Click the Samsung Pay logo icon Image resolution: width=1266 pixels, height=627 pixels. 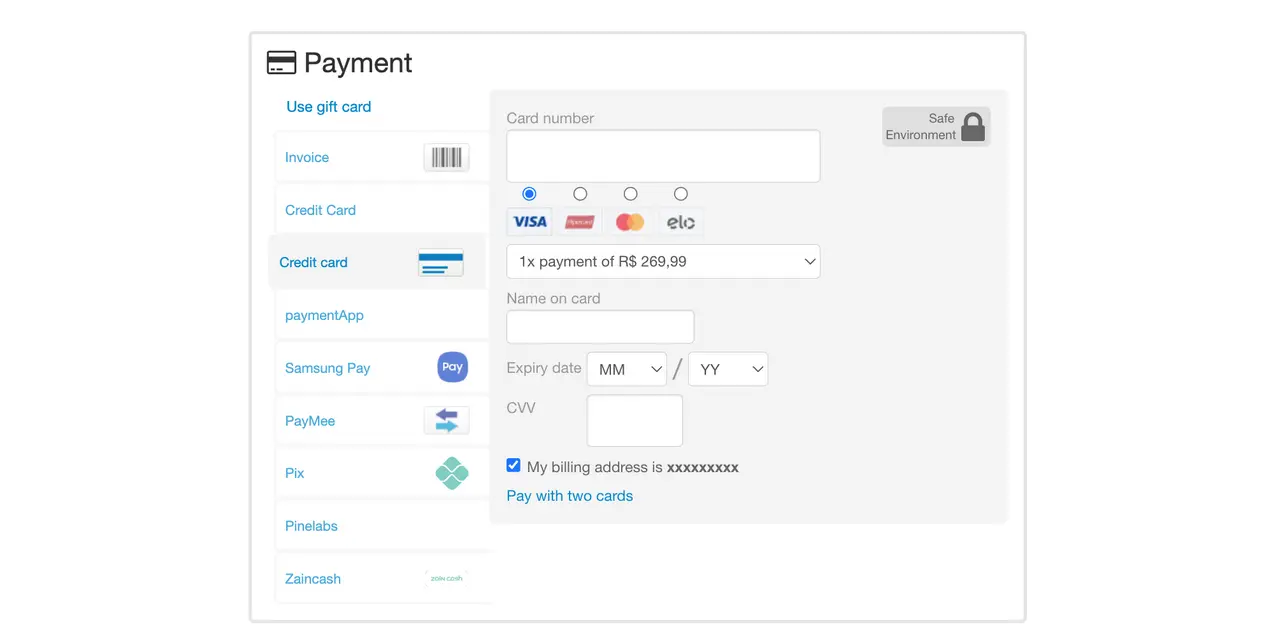[x=452, y=367]
